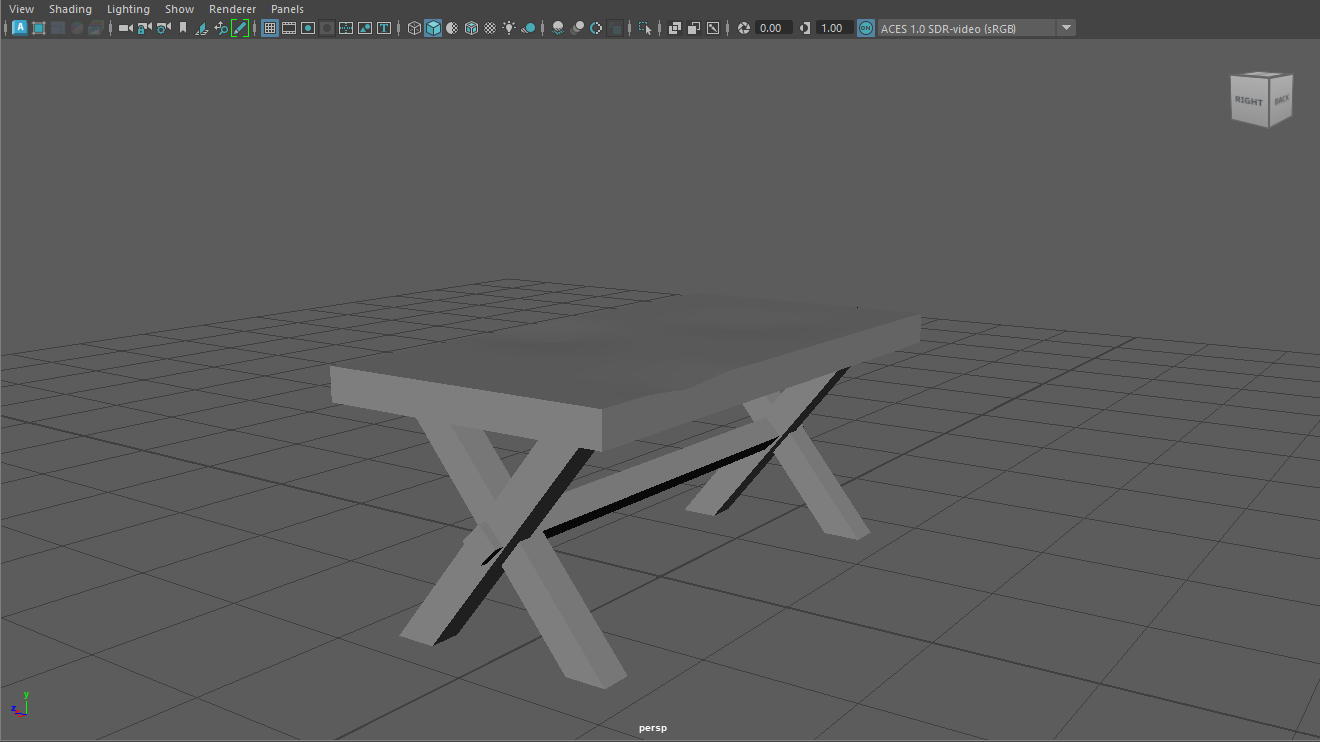Click the 2D Pan/Zoom icon
Viewport: 1320px width, 742px height.
[221, 28]
